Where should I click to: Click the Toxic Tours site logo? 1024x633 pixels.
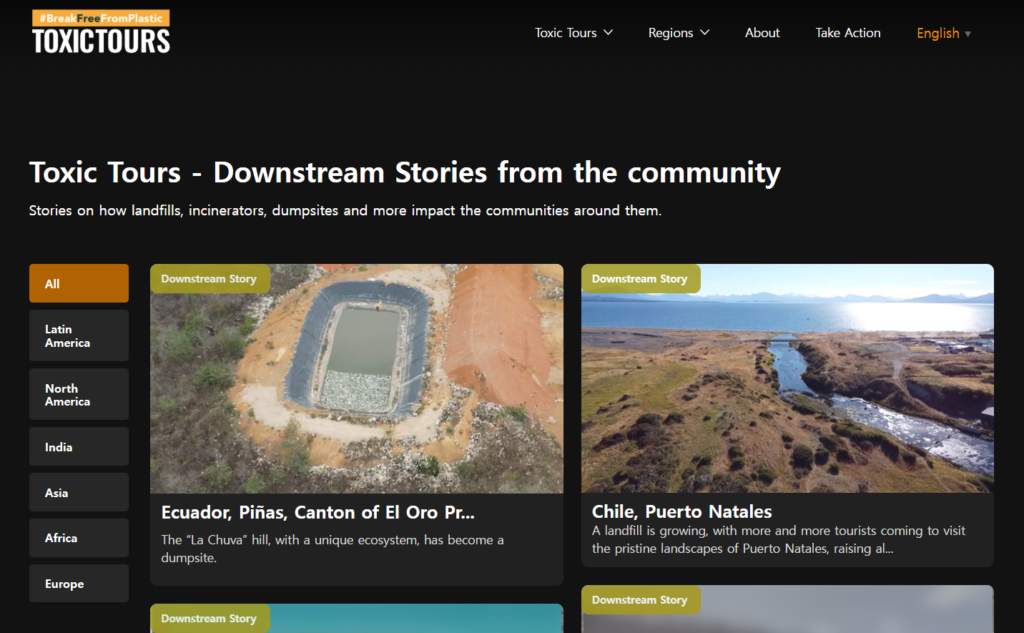(101, 32)
